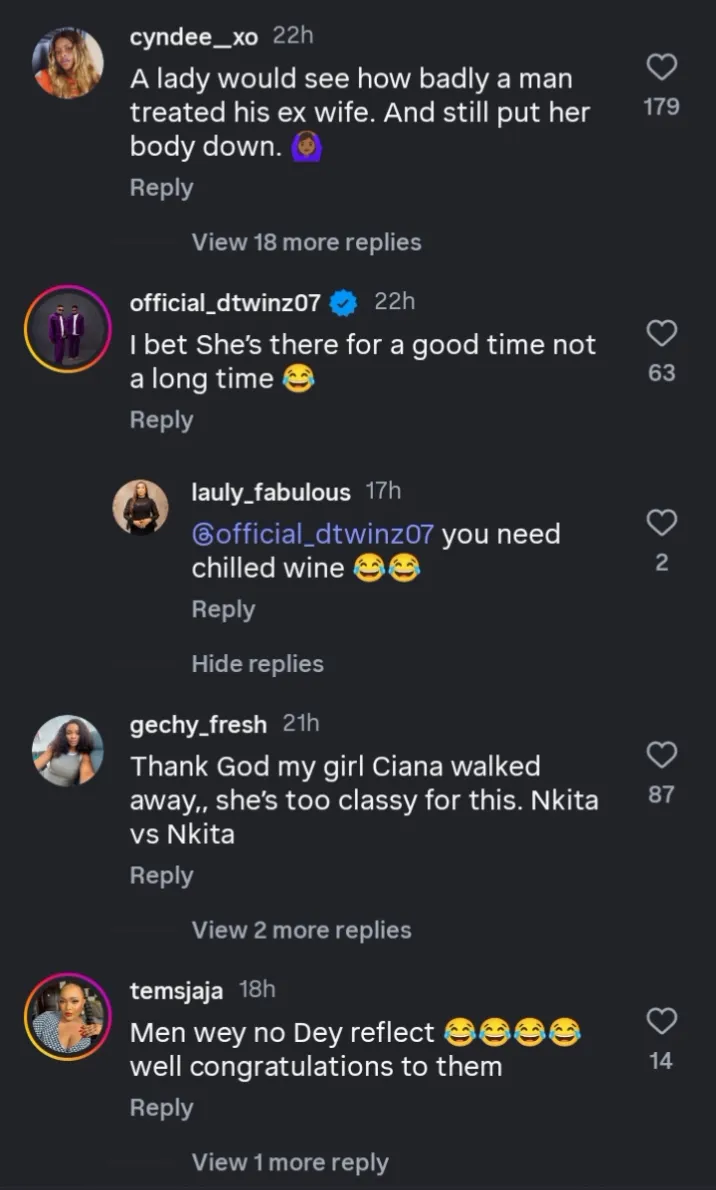Like cyndee_xo's comment with the heart
The height and width of the screenshot is (1190, 716).
[662, 67]
